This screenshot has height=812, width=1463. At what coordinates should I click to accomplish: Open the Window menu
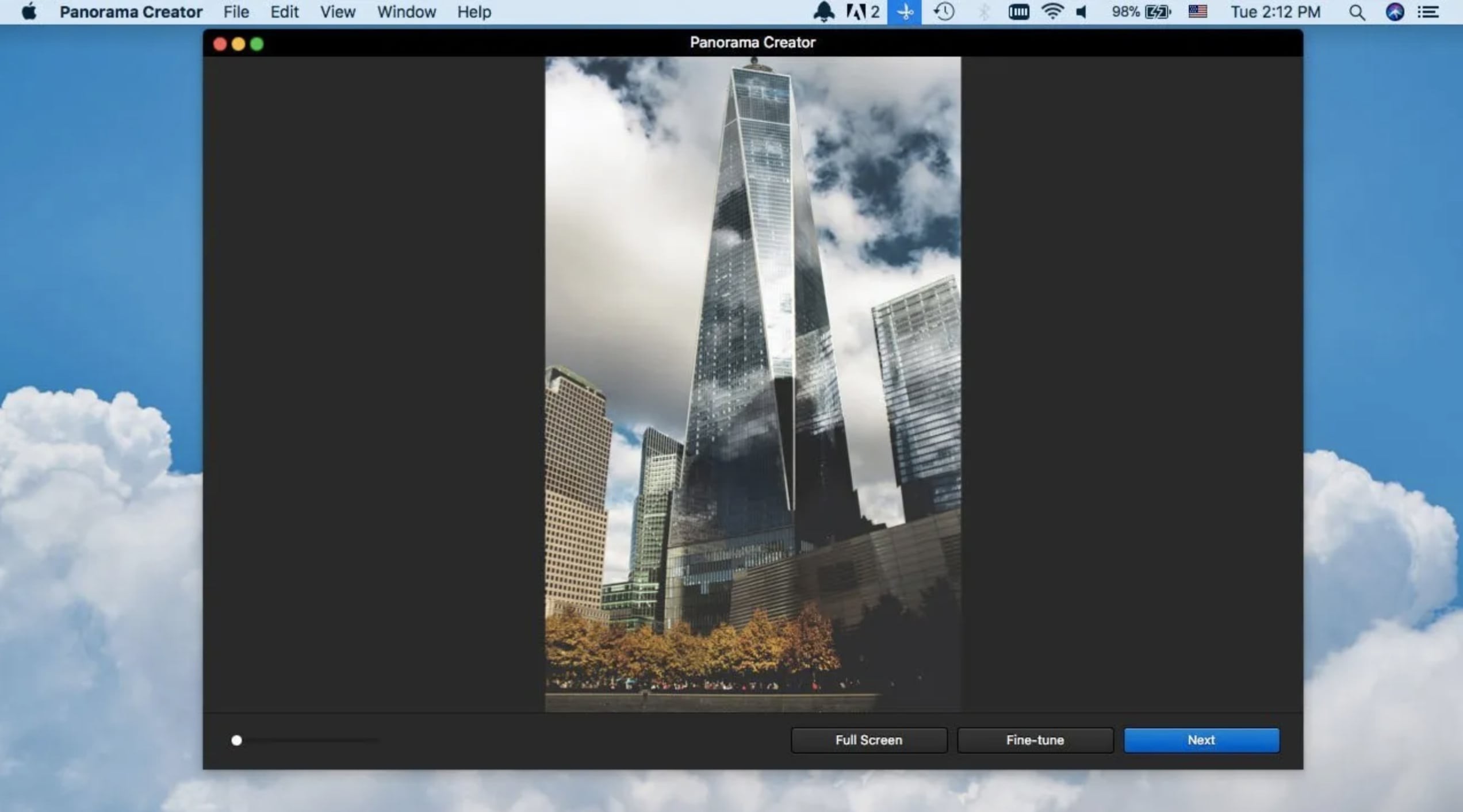coord(407,12)
